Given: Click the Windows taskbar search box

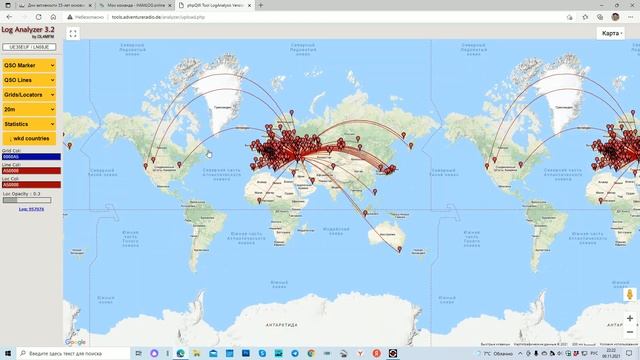Looking at the screenshot, I should point(73,353).
